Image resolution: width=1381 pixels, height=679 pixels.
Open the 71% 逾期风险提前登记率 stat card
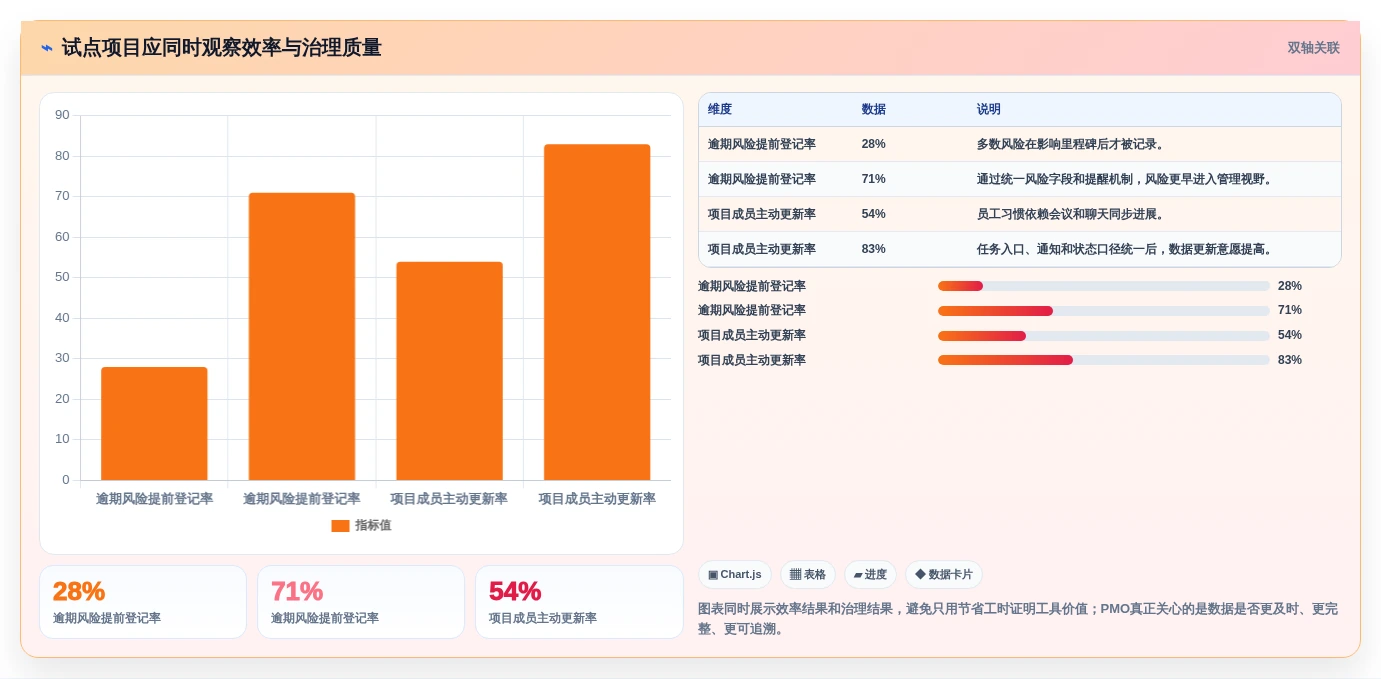tap(361, 602)
